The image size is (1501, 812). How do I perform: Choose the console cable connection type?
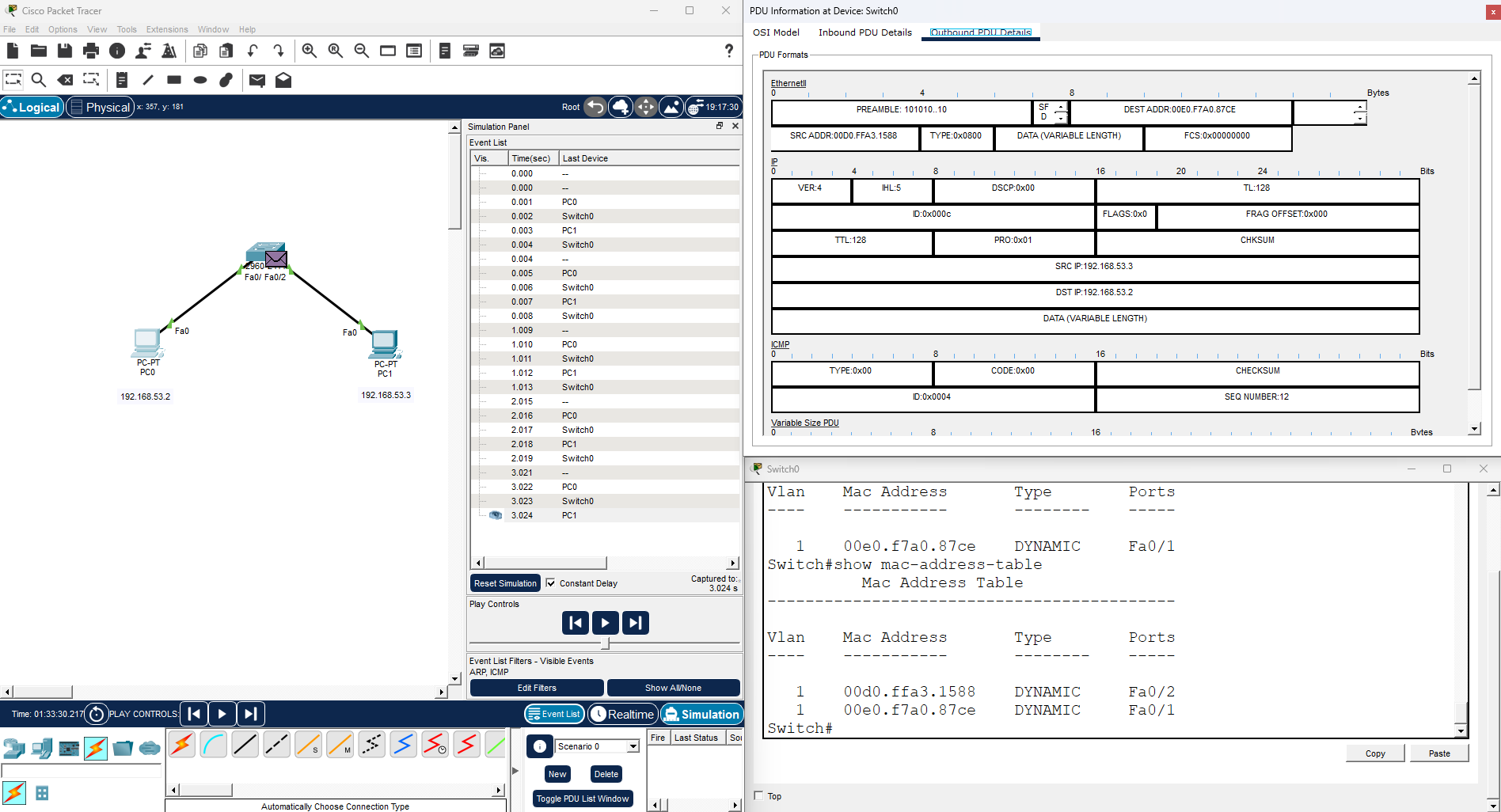(x=214, y=745)
